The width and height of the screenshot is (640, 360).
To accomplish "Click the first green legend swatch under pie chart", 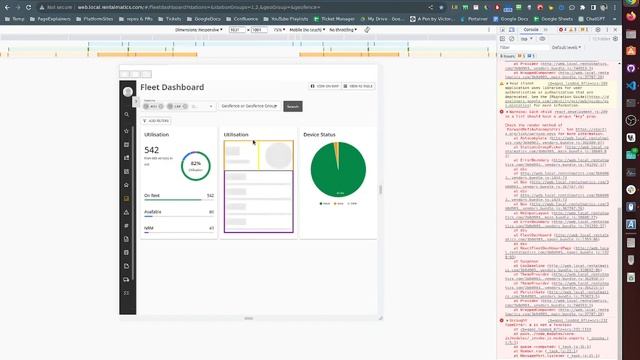I will click(x=321, y=203).
